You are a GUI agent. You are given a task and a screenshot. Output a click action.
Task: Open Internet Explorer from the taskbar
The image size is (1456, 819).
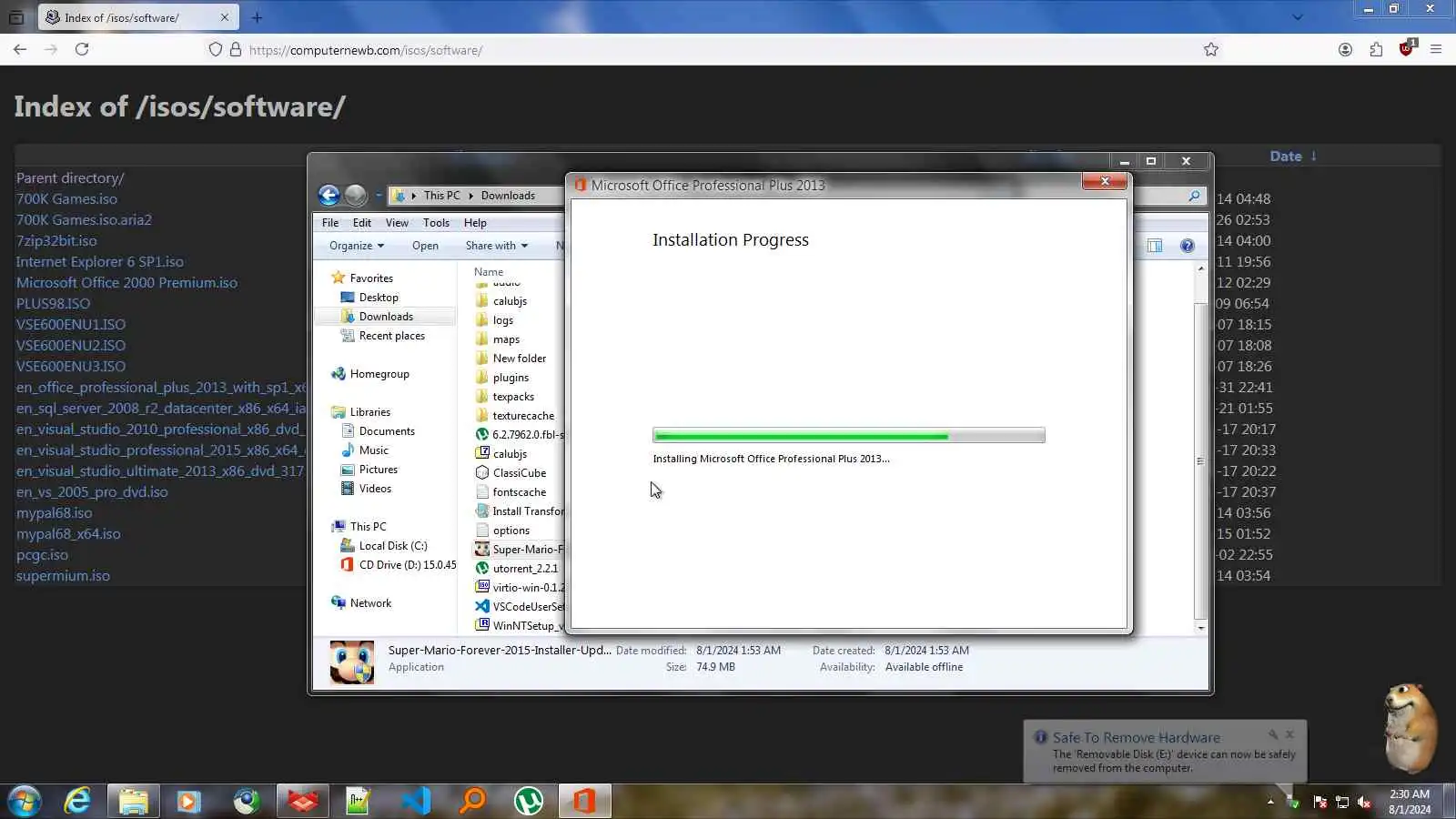77,801
